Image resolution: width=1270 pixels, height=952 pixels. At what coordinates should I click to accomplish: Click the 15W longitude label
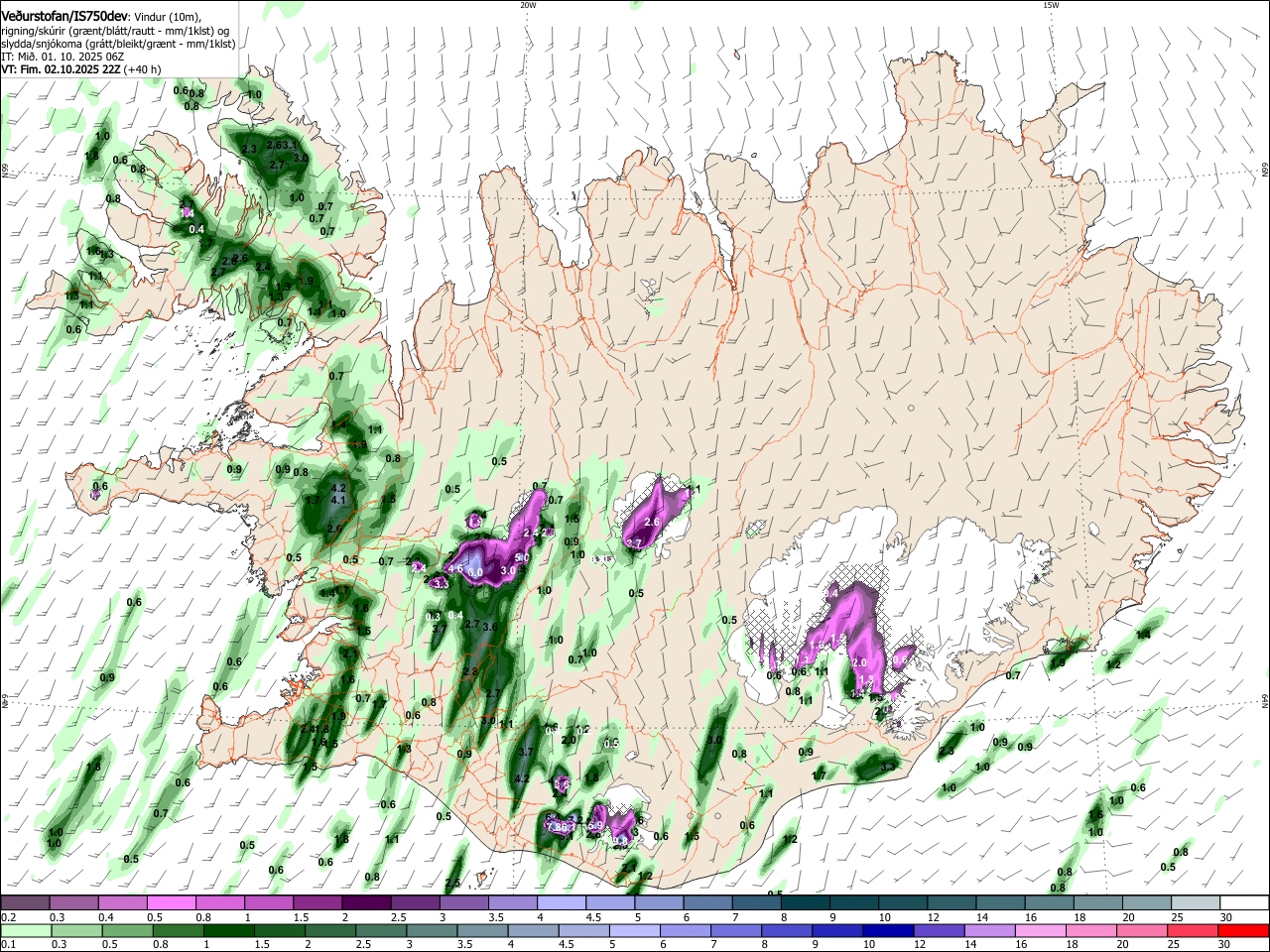(x=1051, y=5)
